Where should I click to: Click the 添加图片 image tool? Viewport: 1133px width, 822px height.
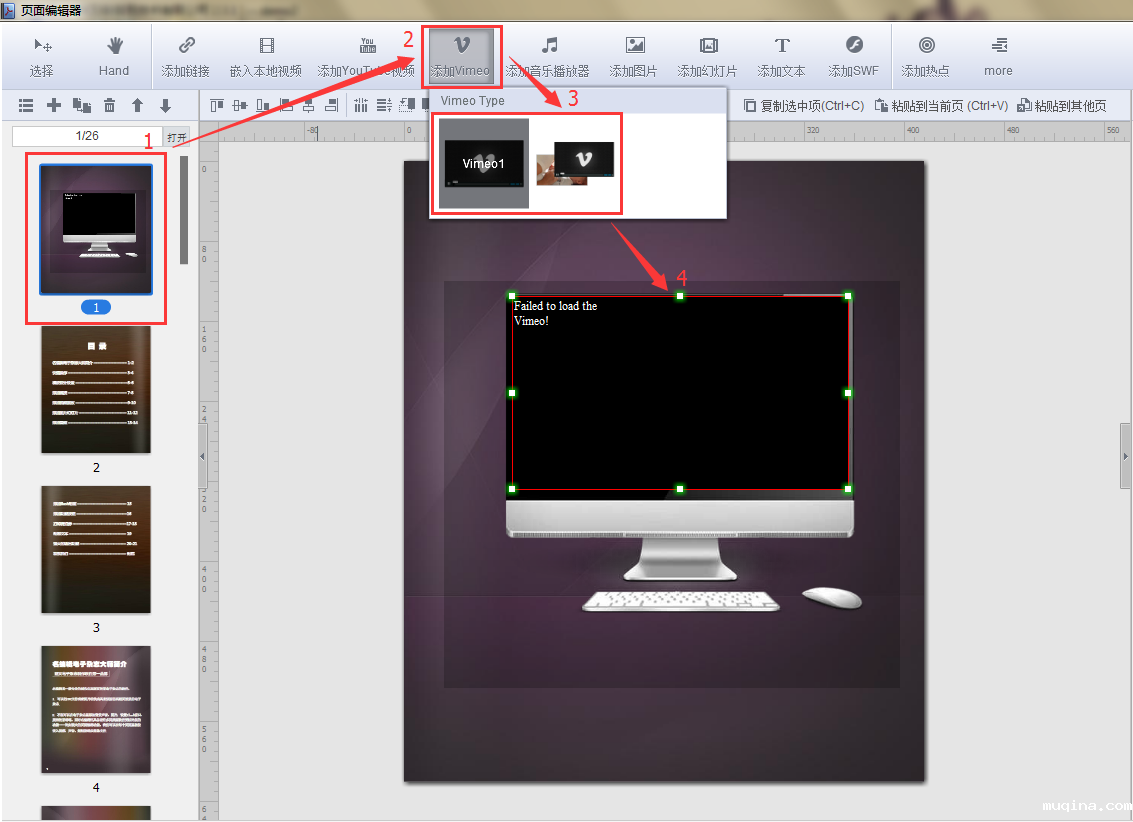635,56
